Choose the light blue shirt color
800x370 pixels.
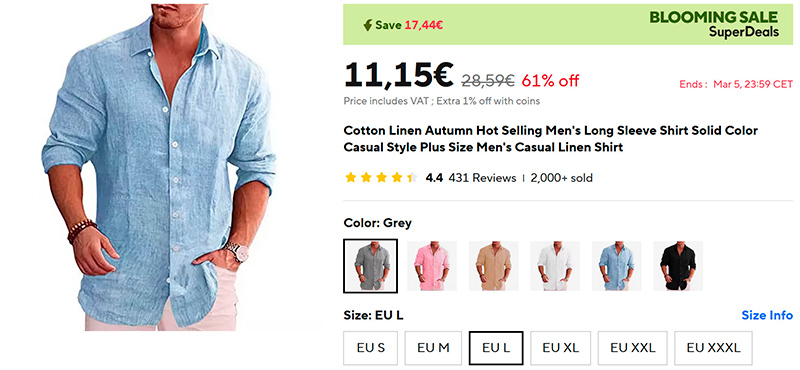point(616,266)
